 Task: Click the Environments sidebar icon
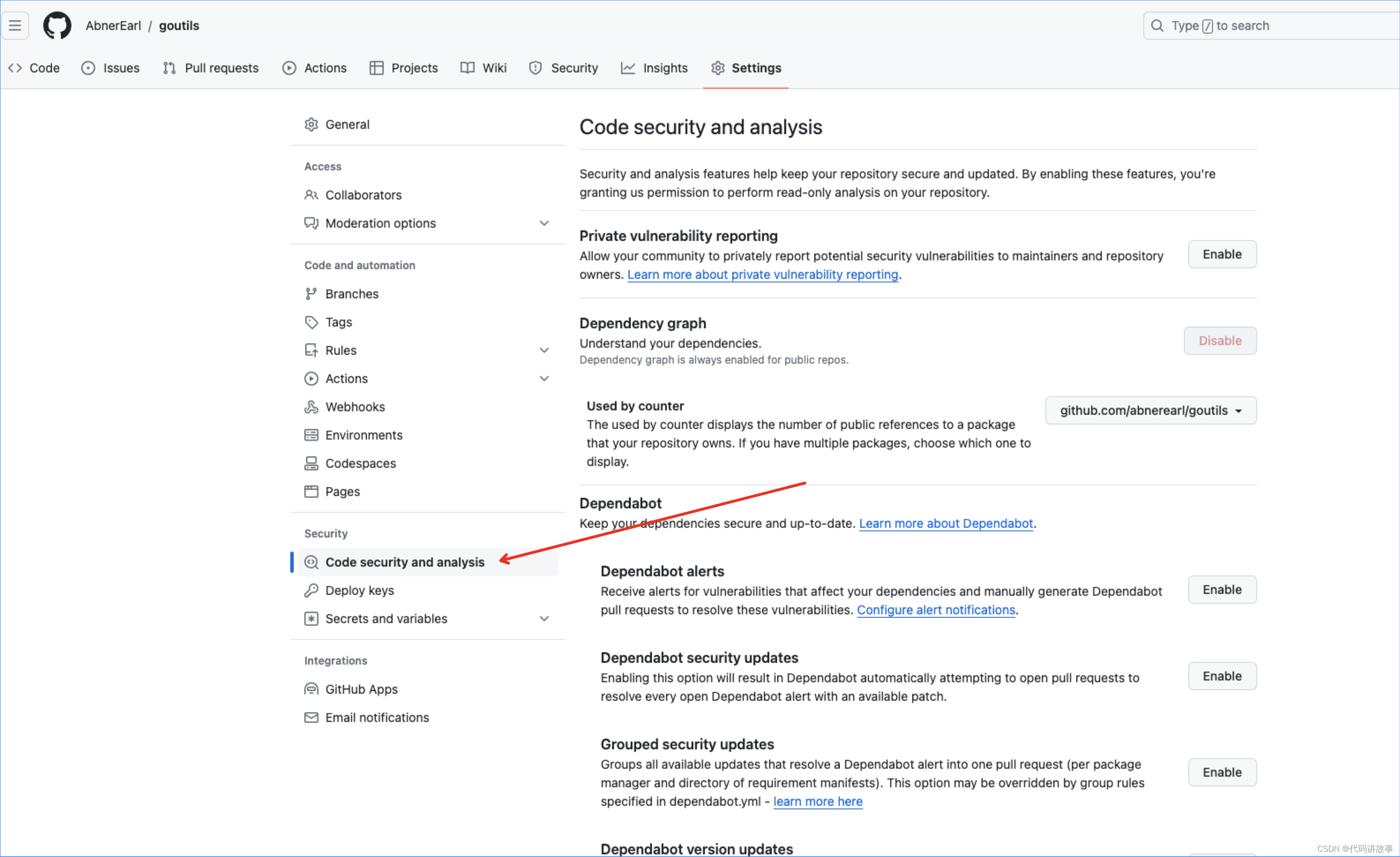pos(312,435)
